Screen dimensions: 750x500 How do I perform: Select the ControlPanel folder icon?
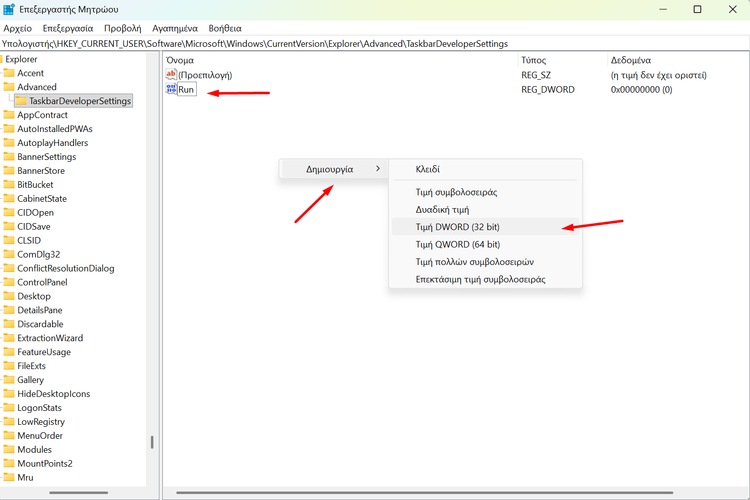click(9, 283)
